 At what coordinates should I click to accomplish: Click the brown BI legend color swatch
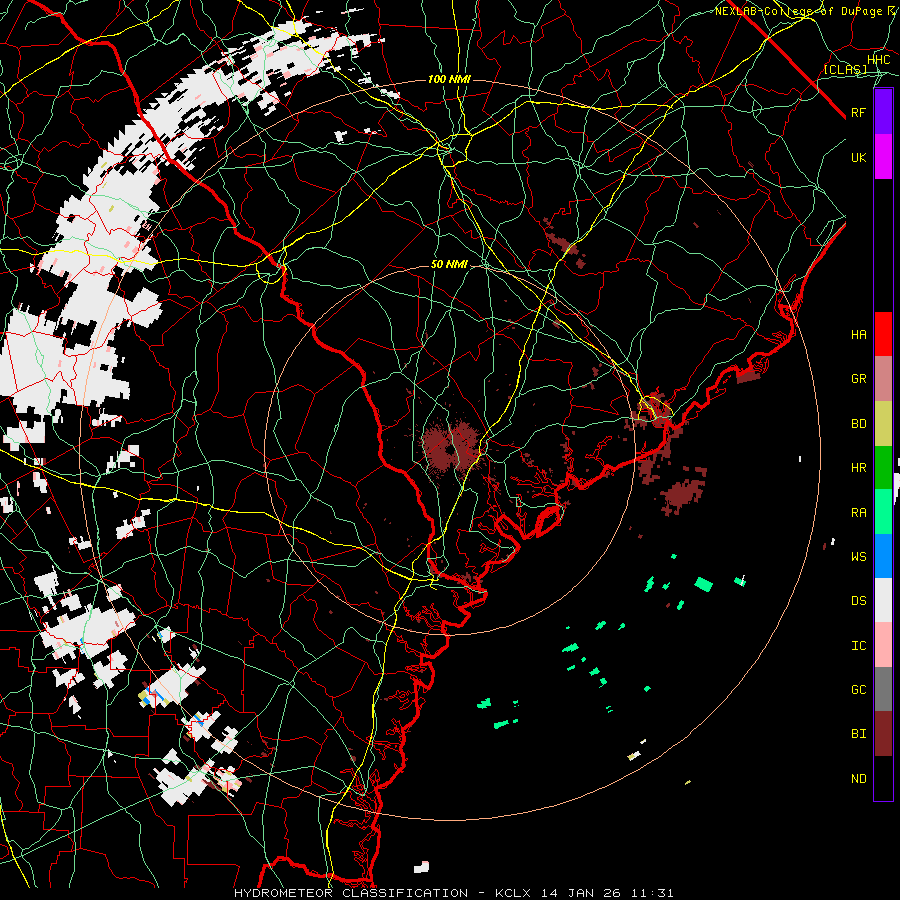click(883, 734)
